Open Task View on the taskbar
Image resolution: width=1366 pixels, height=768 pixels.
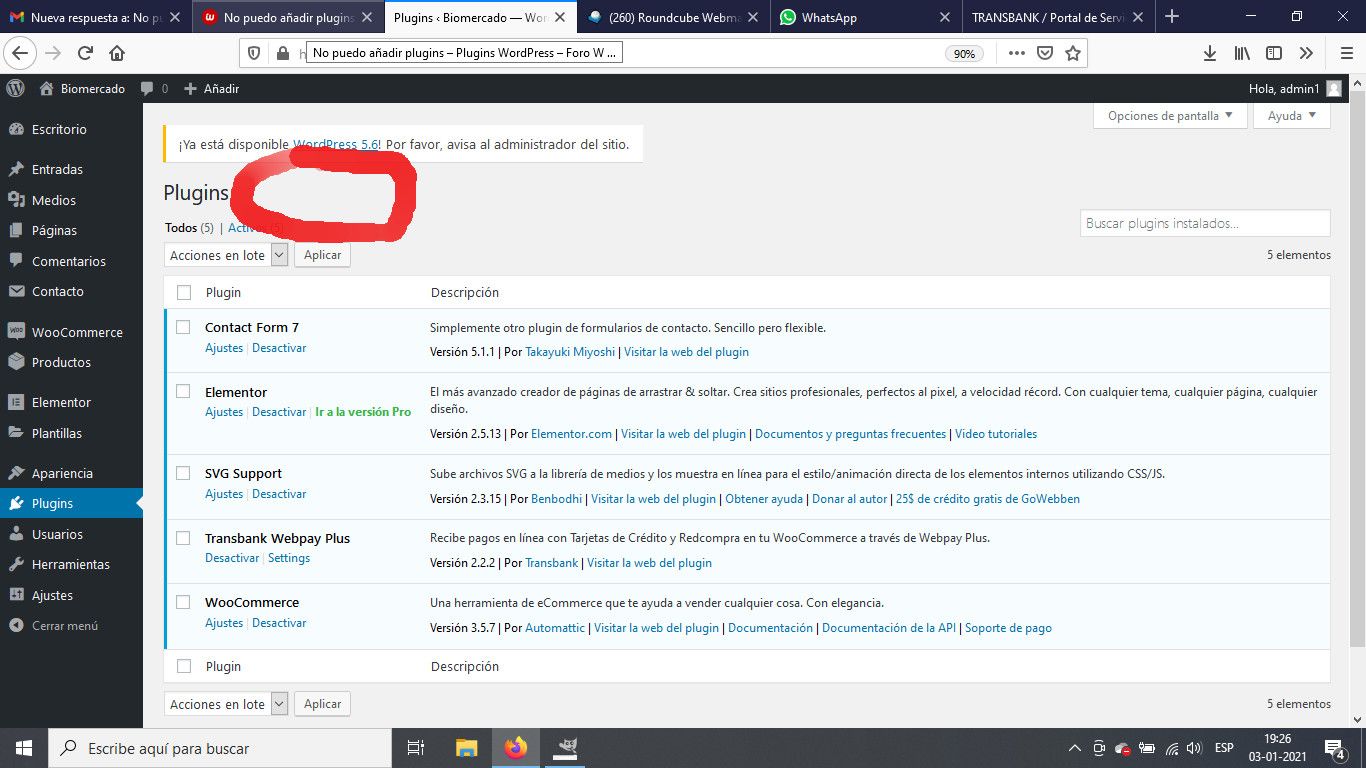(x=416, y=748)
